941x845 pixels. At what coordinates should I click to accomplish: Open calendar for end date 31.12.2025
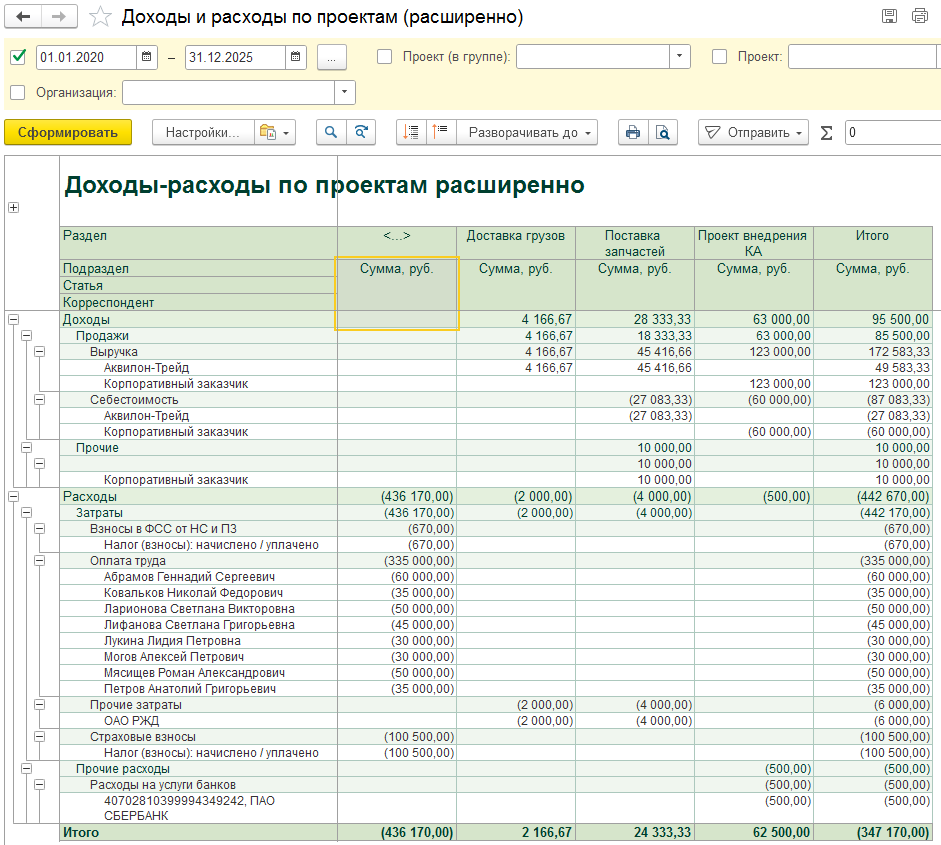point(295,57)
